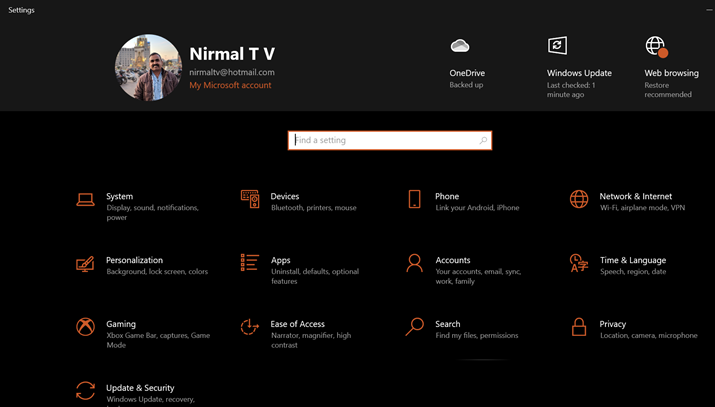Open the Phone settings title

point(447,196)
